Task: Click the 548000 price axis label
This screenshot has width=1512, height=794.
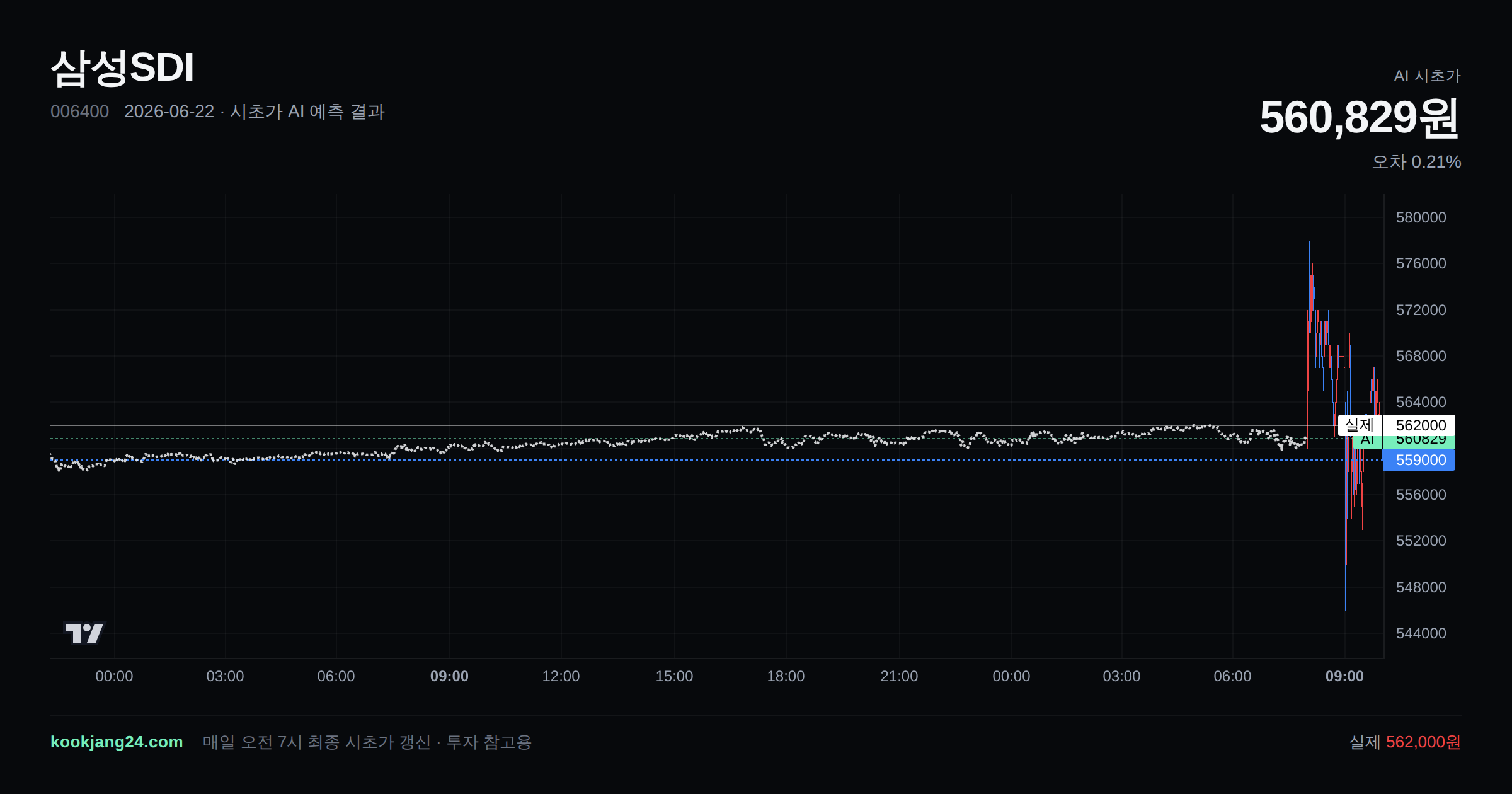Action: [1421, 587]
